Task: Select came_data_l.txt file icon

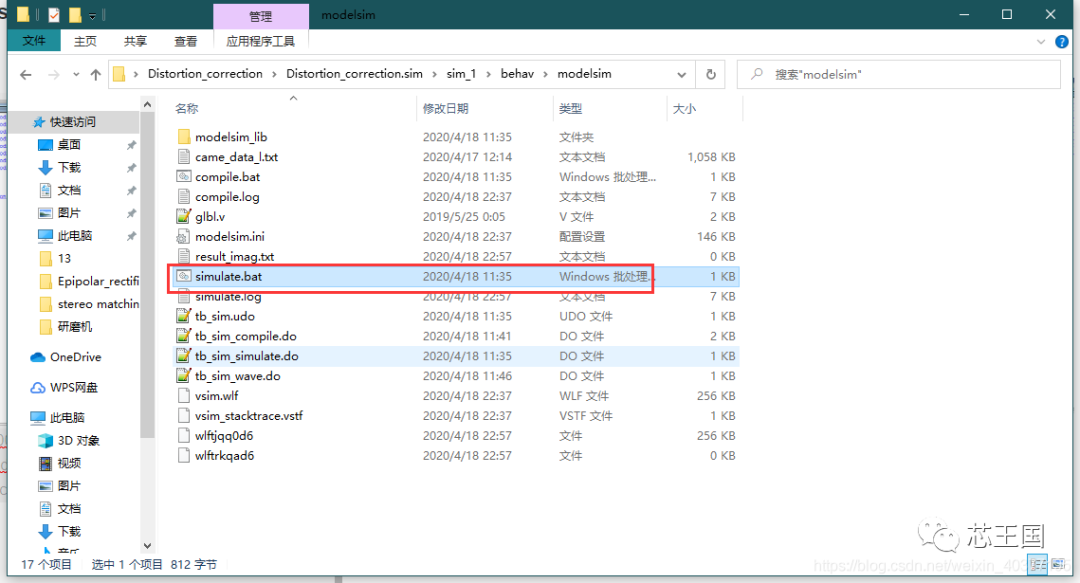Action: click(x=184, y=156)
